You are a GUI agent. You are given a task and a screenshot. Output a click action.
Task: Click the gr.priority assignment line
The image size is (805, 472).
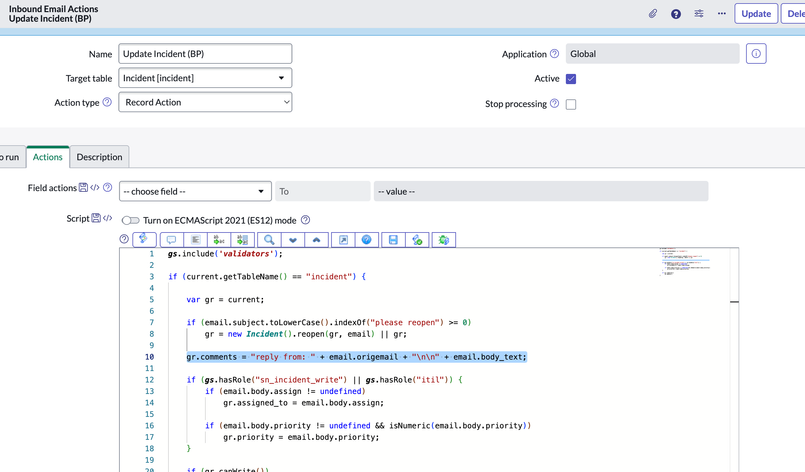pyautogui.click(x=301, y=437)
